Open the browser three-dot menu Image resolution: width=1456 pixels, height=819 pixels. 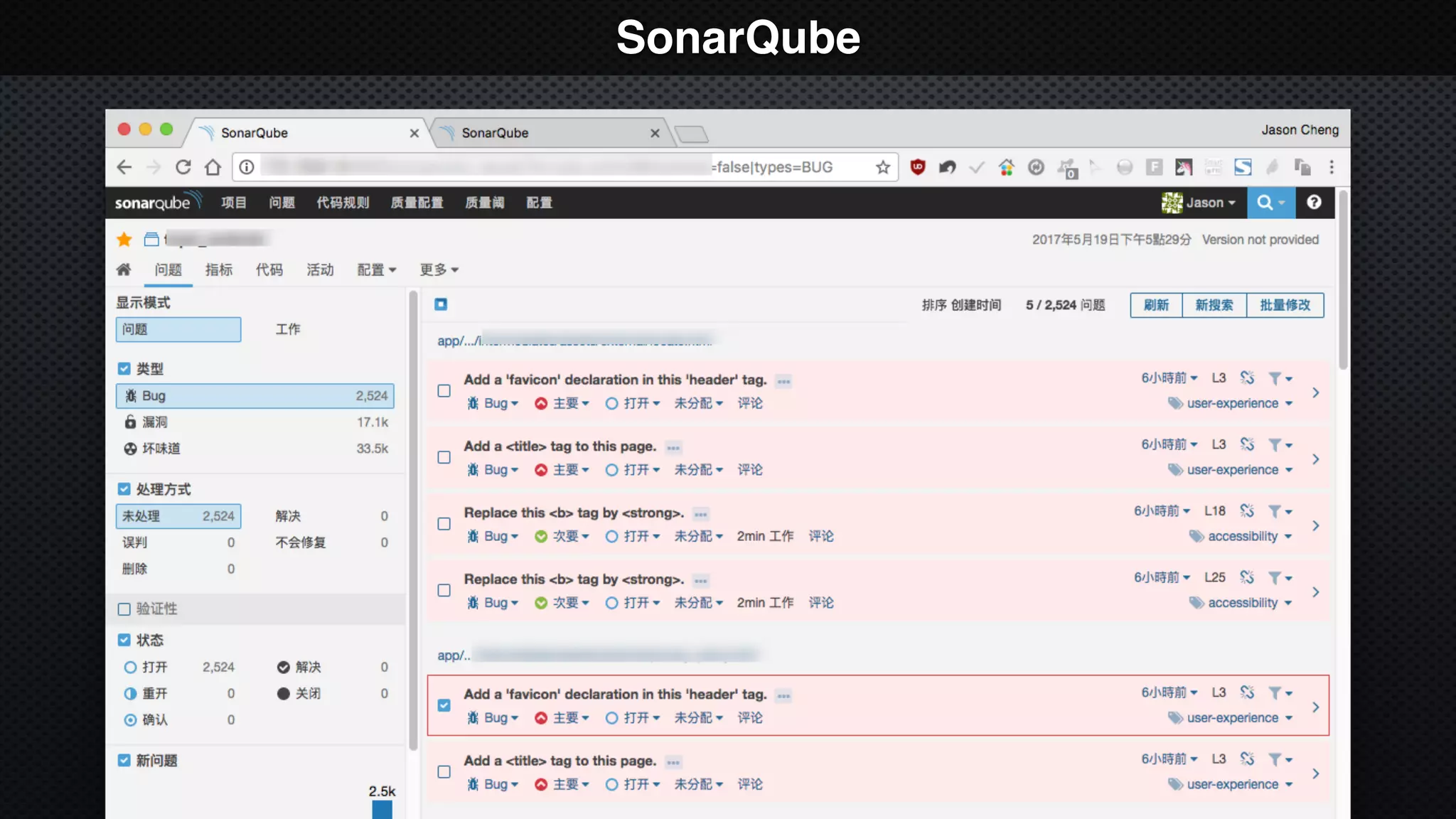point(1332,167)
